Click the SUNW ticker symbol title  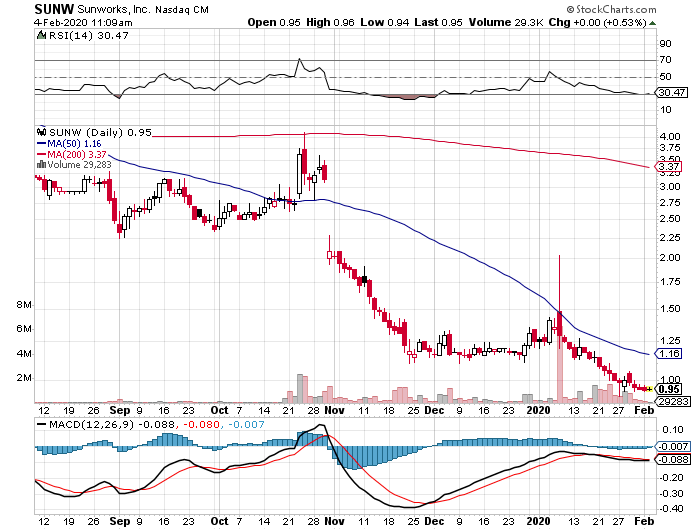(54, 9)
